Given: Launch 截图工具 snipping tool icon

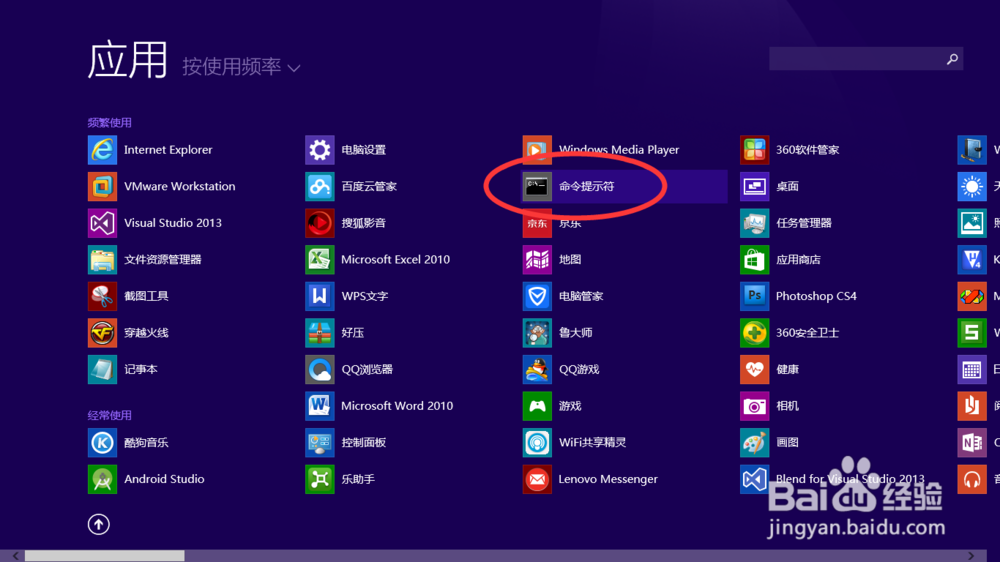Looking at the screenshot, I should (x=102, y=296).
